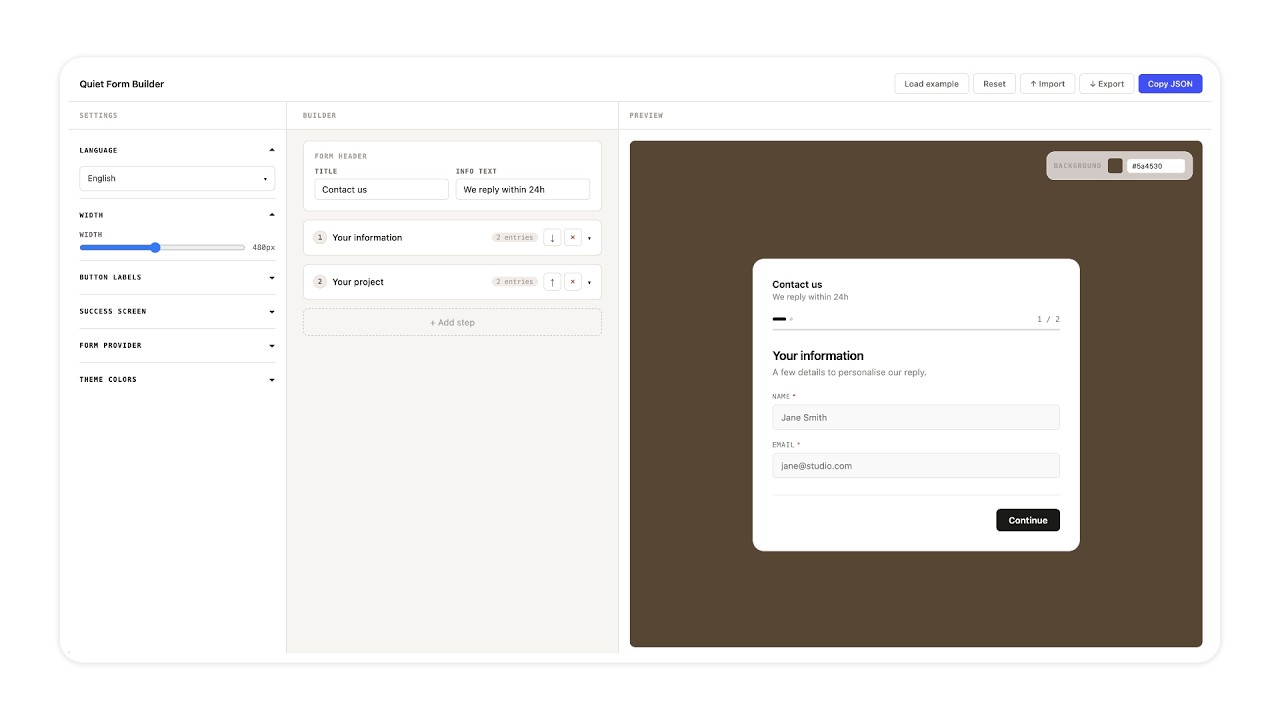Focus the Email field in the preview
The image size is (1280, 720).
tap(916, 465)
